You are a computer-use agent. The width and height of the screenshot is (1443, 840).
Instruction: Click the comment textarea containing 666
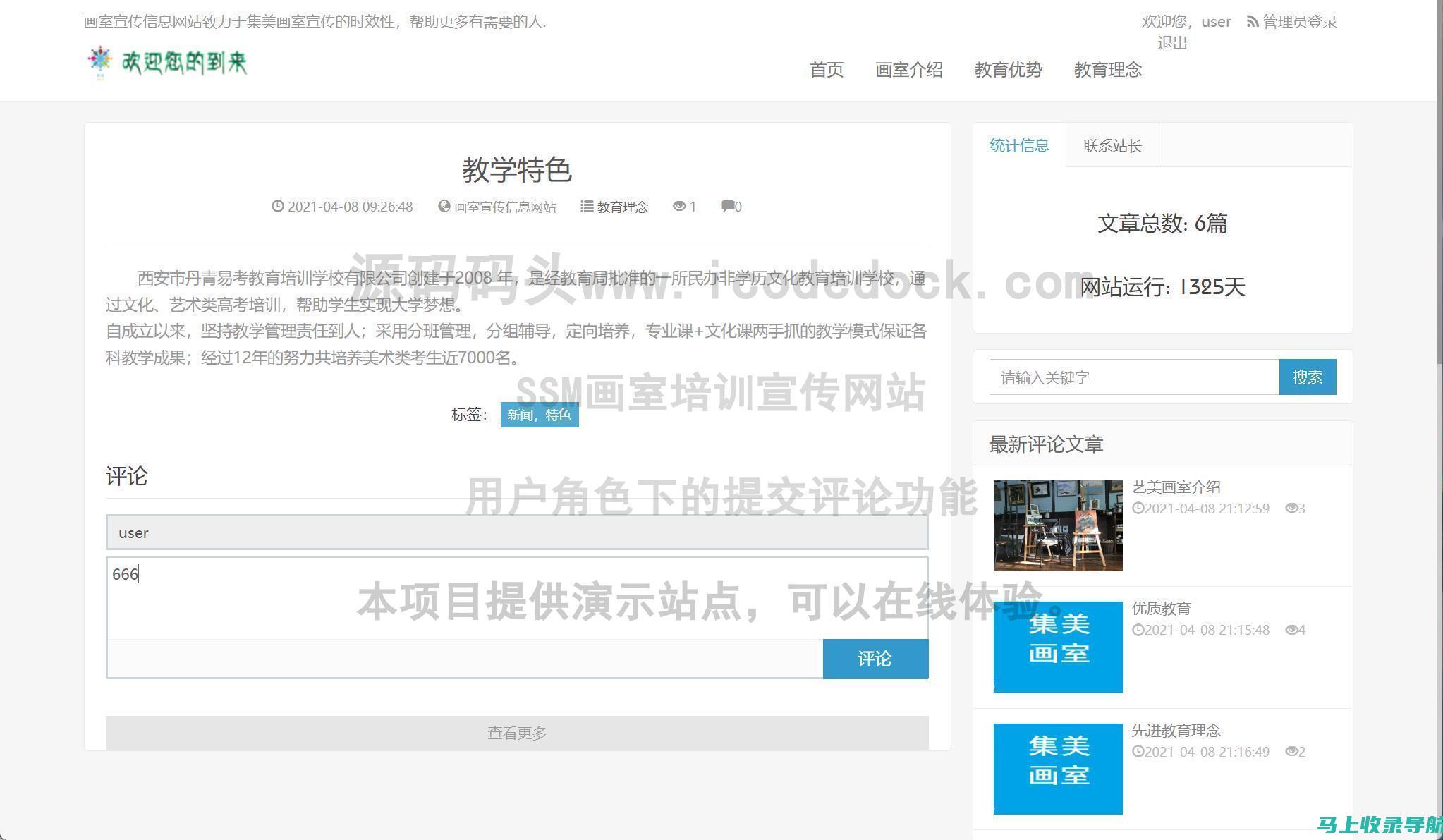click(517, 598)
